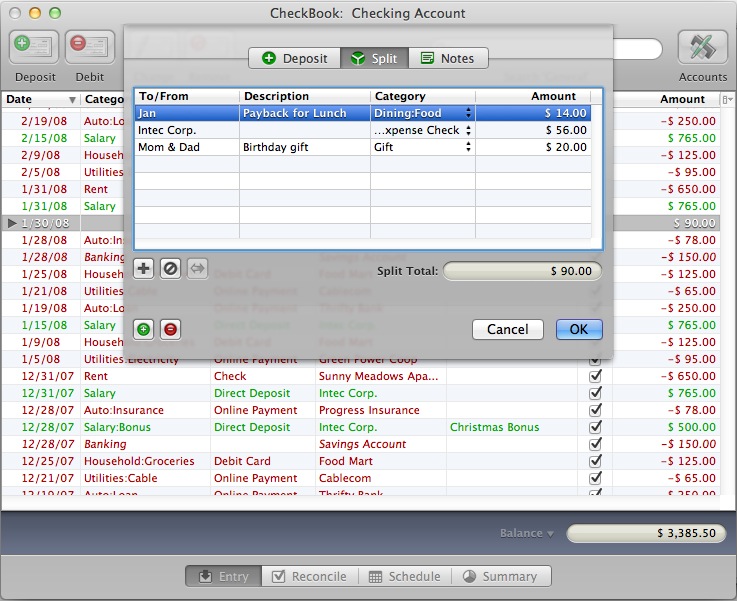Viewport: 737px width, 601px height.
Task: Add a new split row with plus button
Action: click(144, 268)
